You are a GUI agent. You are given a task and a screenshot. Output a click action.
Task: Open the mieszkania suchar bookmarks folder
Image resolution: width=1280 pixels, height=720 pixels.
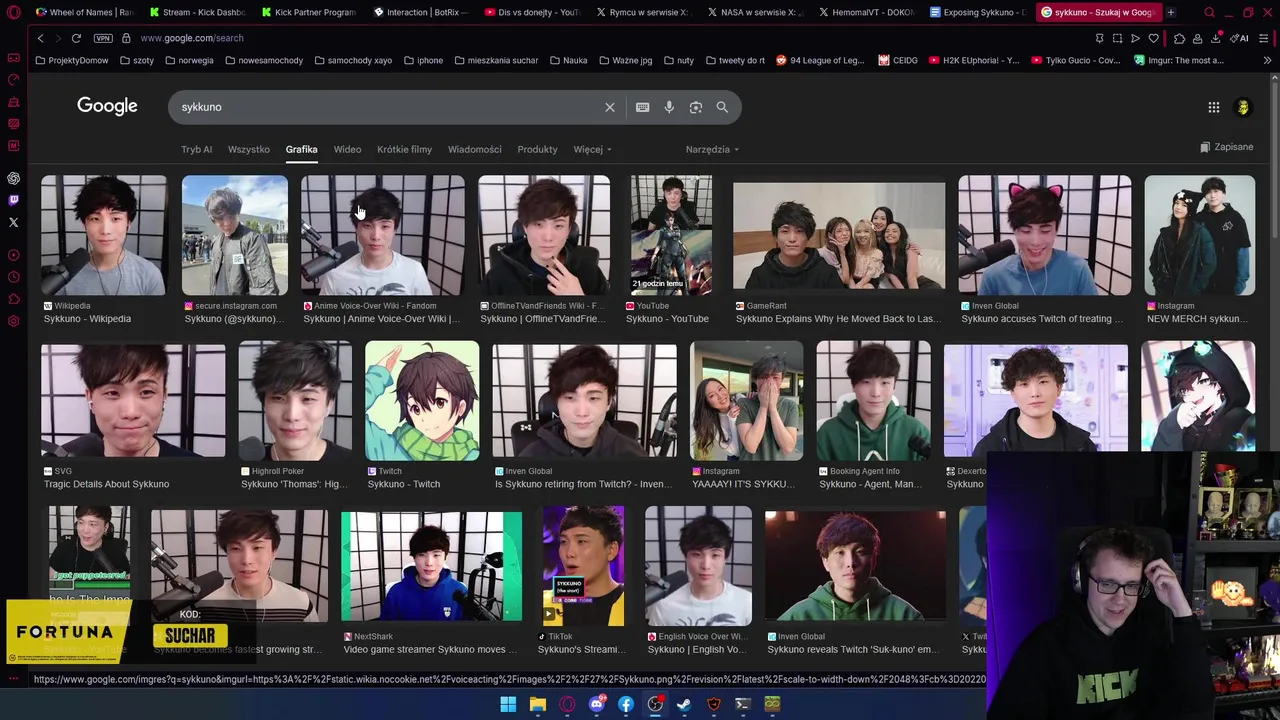496,60
